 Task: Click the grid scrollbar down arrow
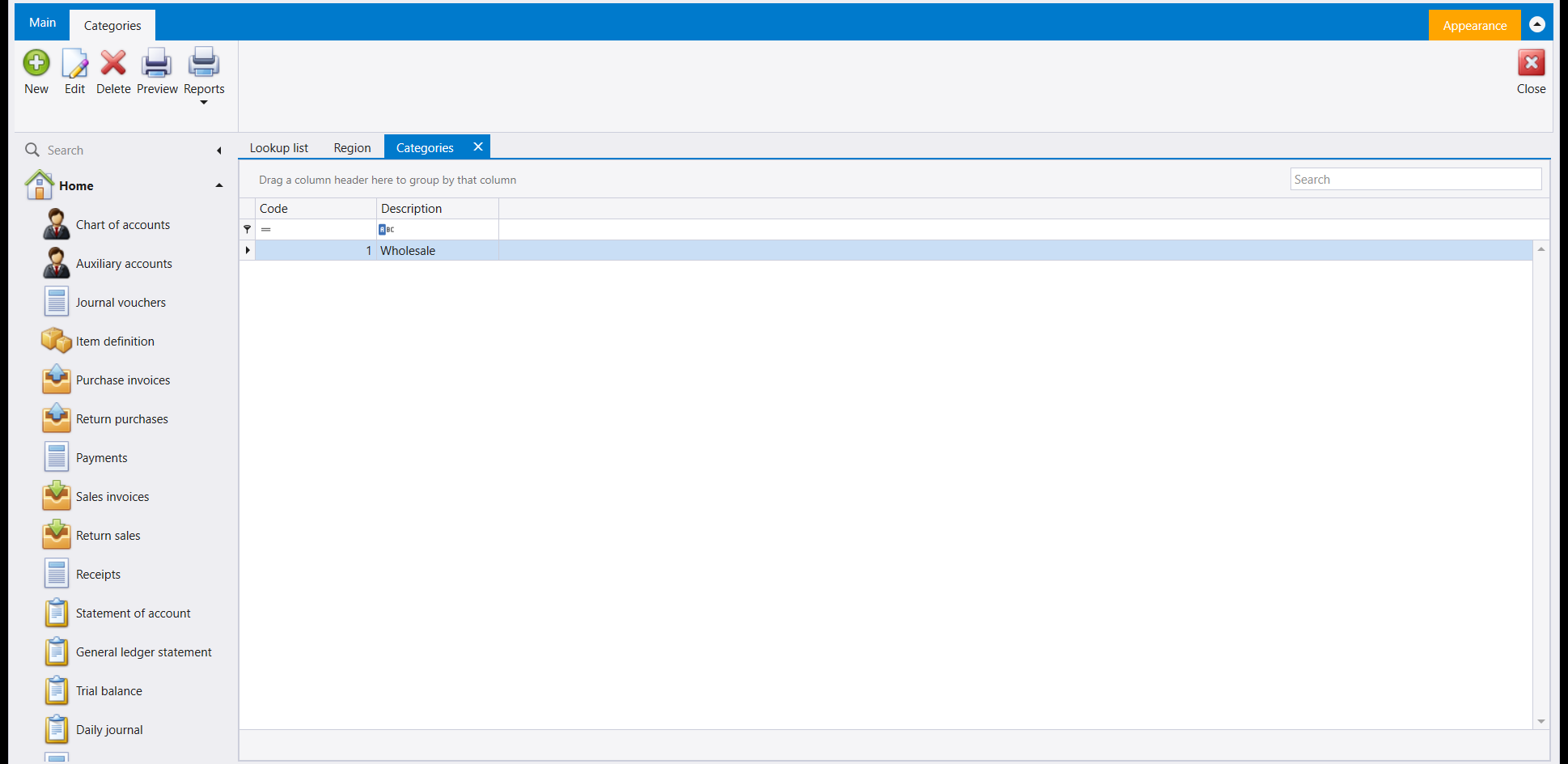[x=1541, y=721]
